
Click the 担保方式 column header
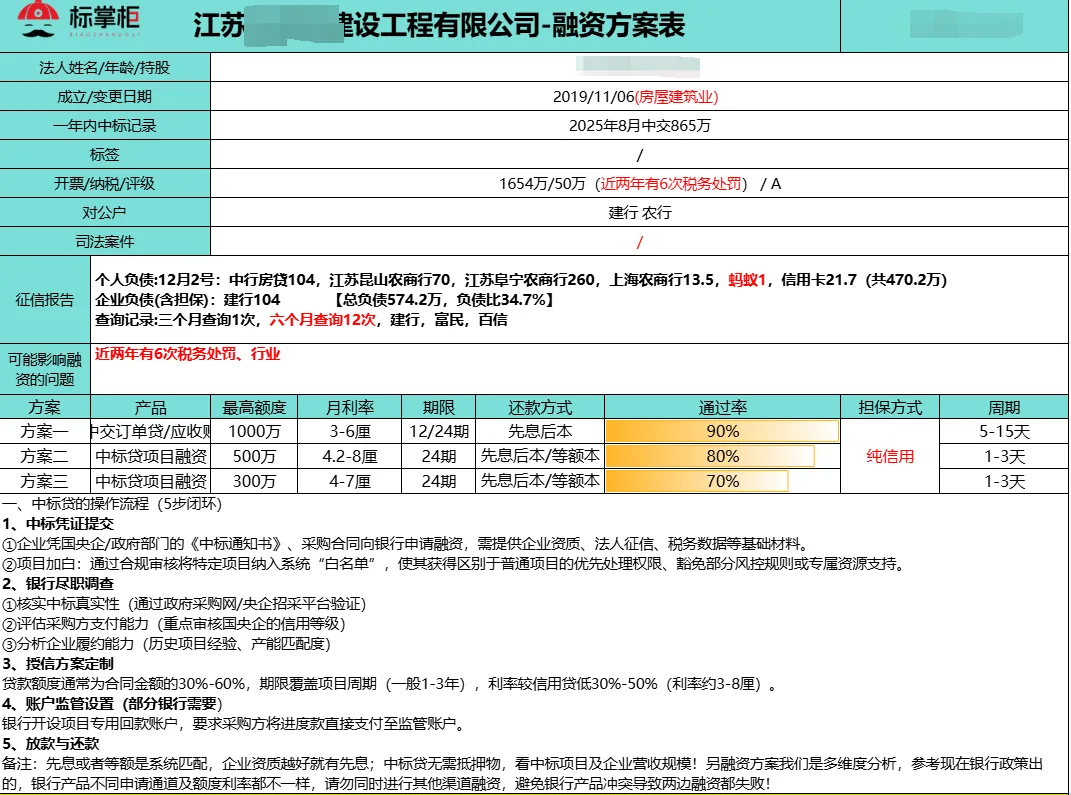coord(890,407)
